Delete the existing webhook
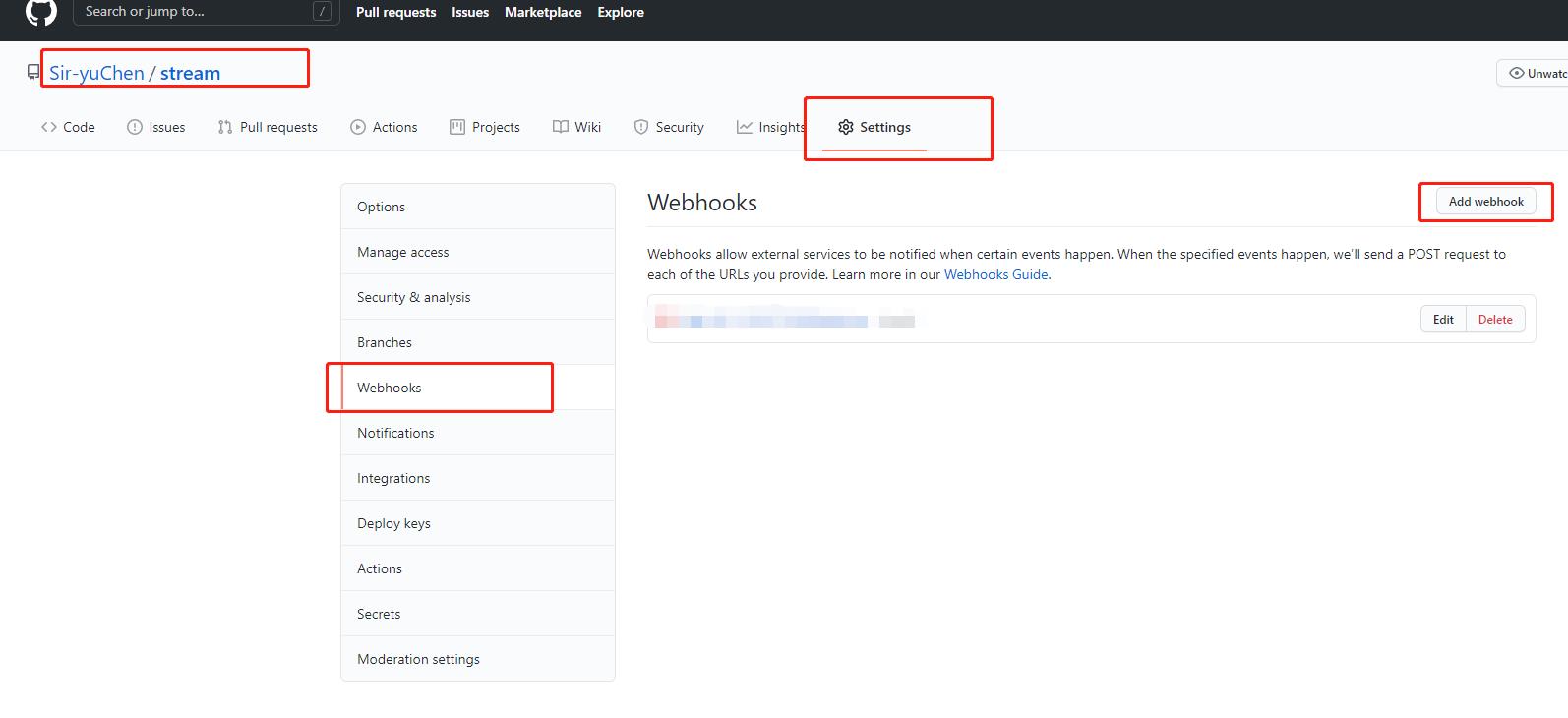Image resolution: width=1568 pixels, height=718 pixels. point(1495,319)
